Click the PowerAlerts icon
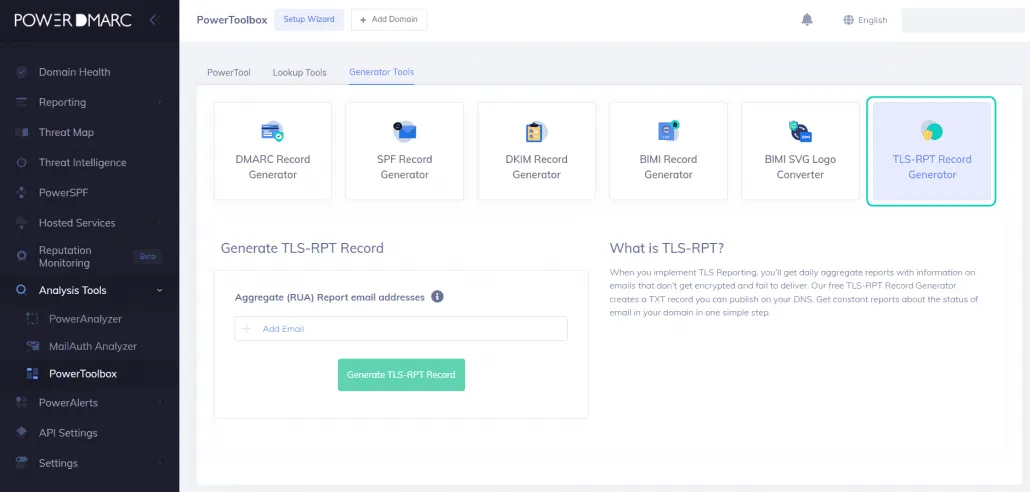Screen dimensions: 1030x492 click(22, 403)
